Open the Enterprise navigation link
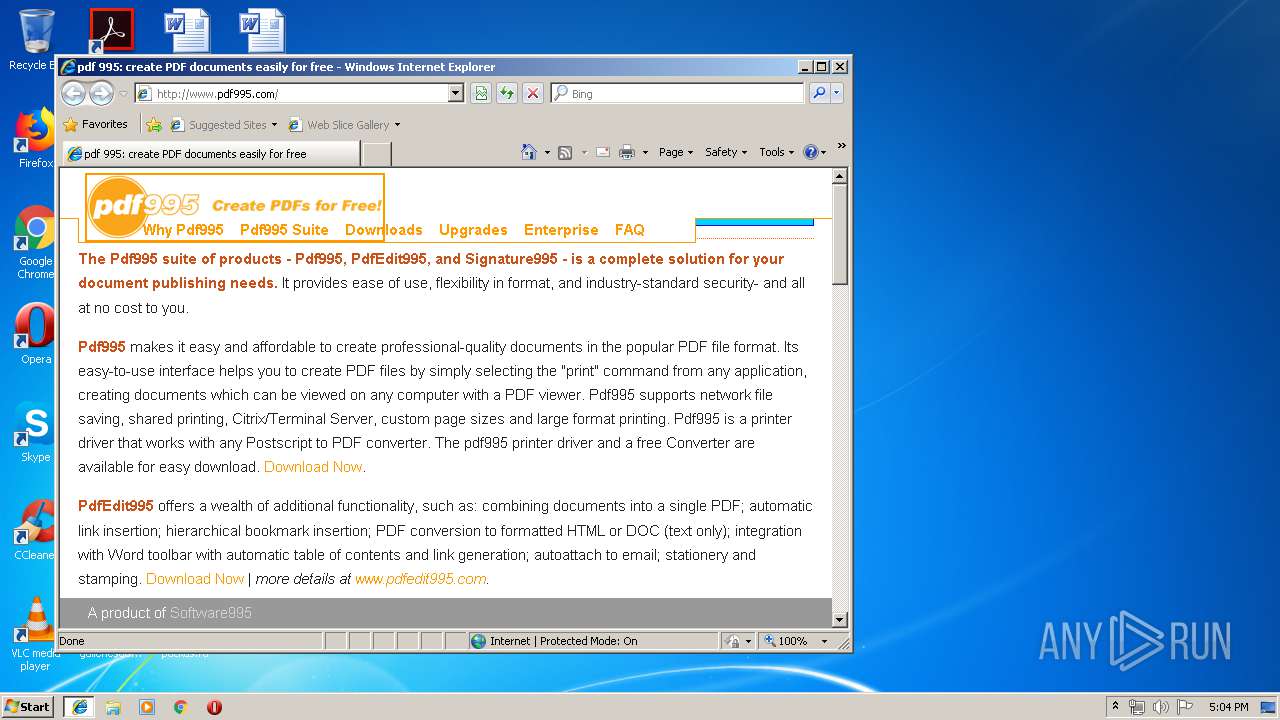The height and width of the screenshot is (720, 1280). point(561,230)
